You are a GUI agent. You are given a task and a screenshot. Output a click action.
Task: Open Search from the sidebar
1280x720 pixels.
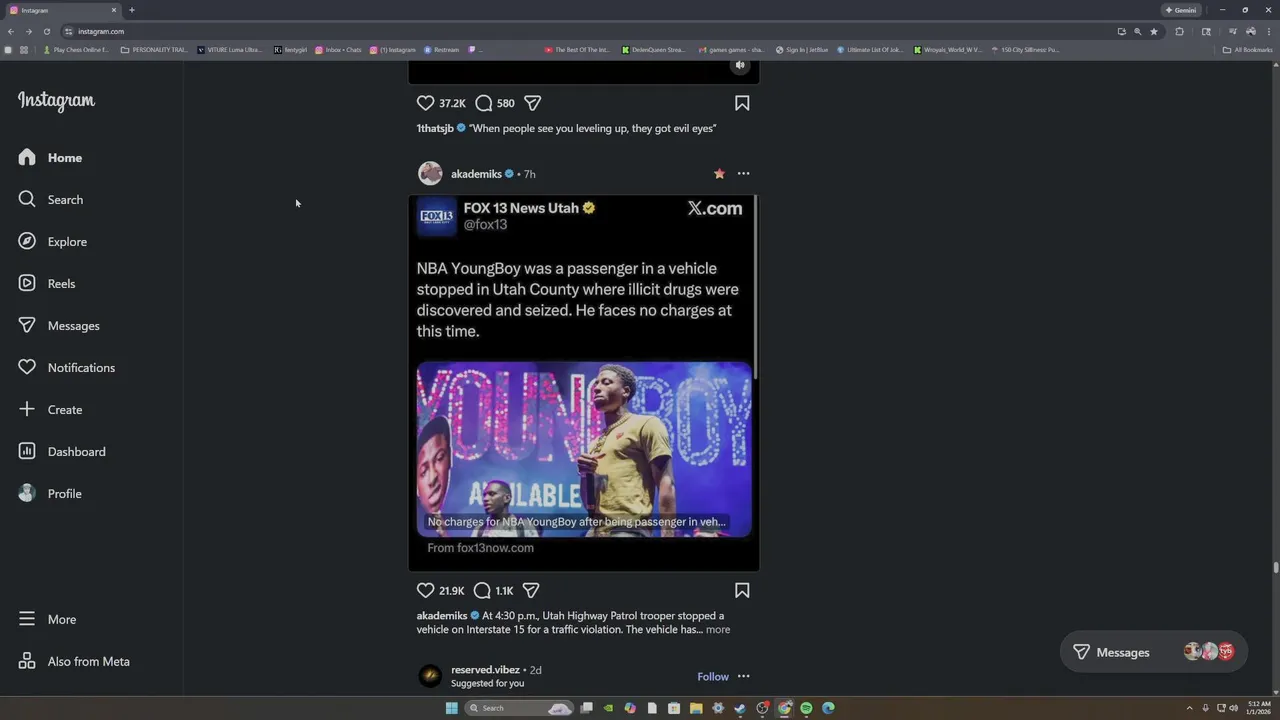[50, 199]
